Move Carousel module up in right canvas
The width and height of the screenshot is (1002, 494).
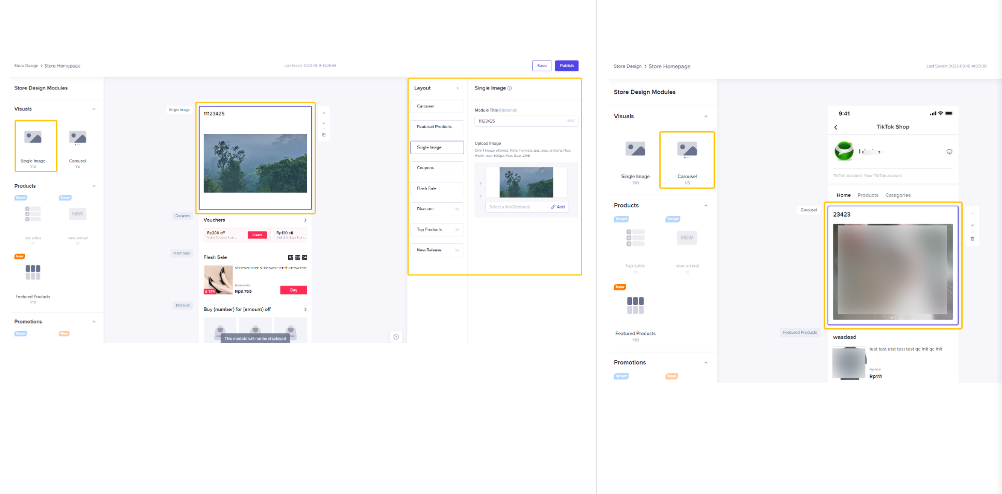pyautogui.click(x=973, y=213)
